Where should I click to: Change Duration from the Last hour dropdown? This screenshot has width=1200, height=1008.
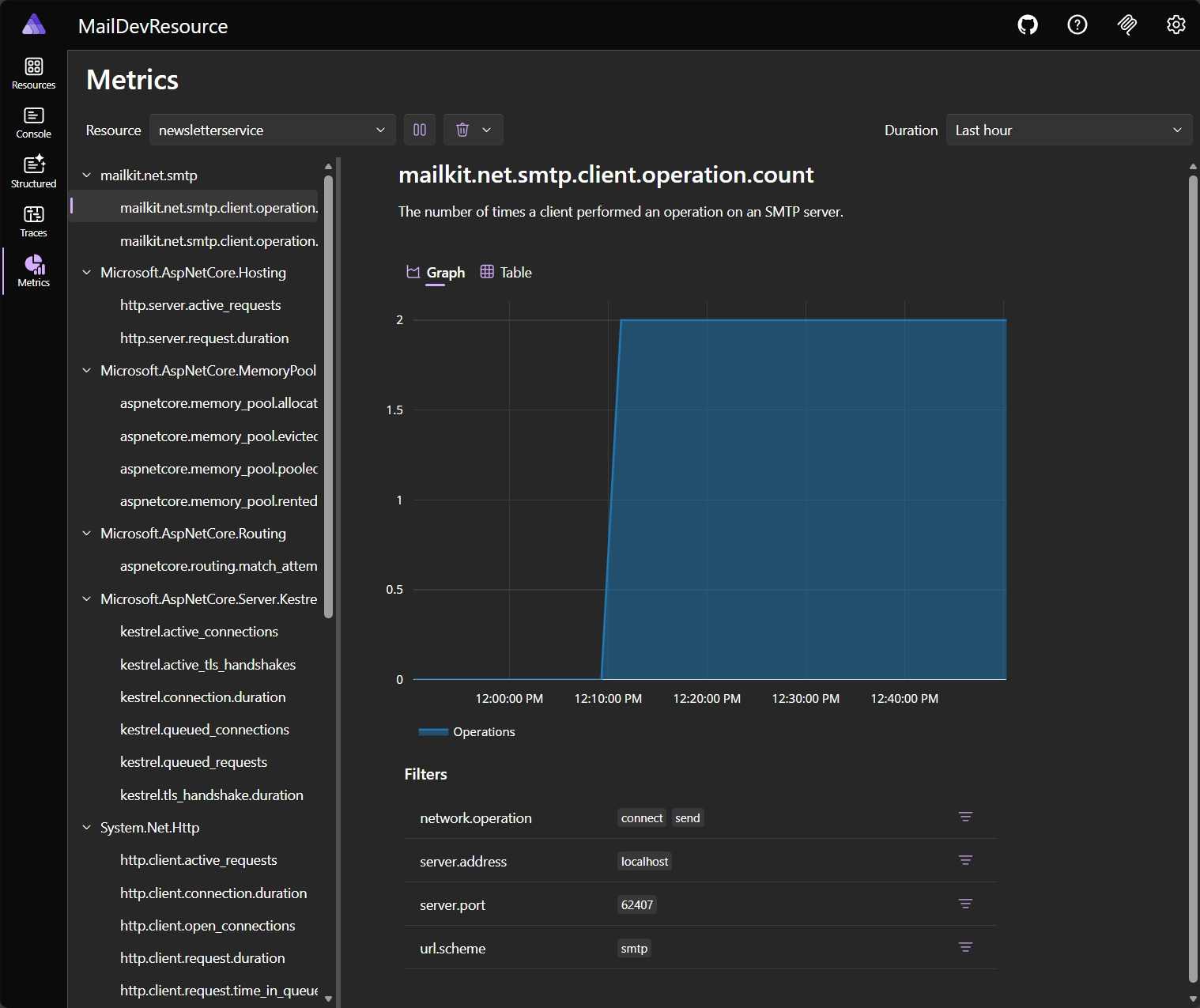point(1067,129)
